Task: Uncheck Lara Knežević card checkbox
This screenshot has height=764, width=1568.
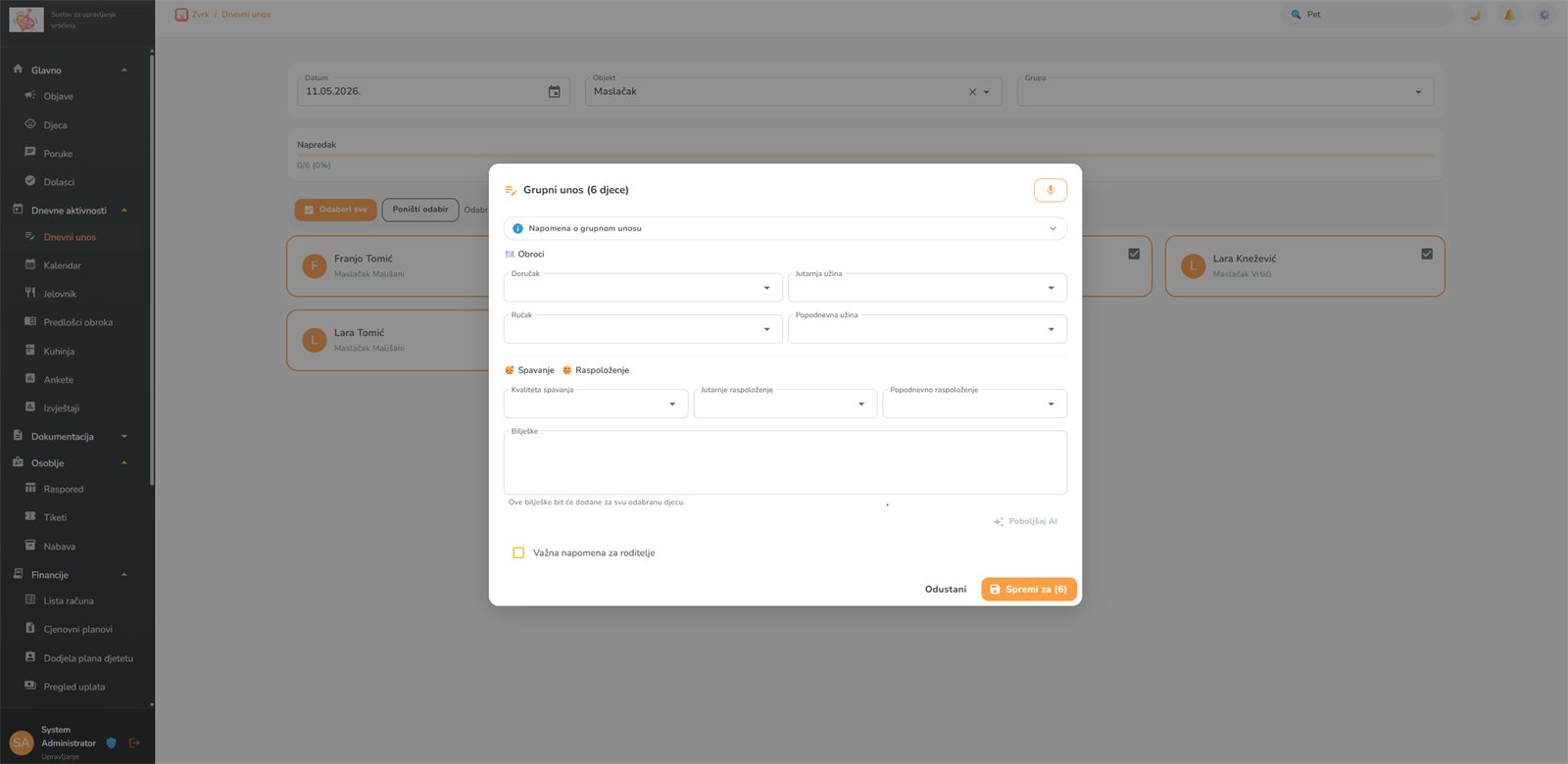Action: pos(1427,254)
